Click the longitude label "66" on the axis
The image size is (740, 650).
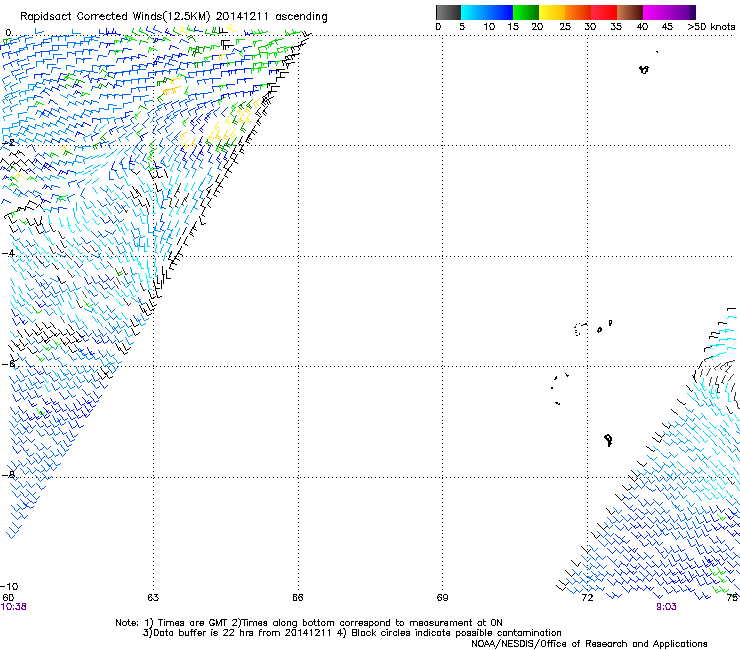[x=297, y=598]
